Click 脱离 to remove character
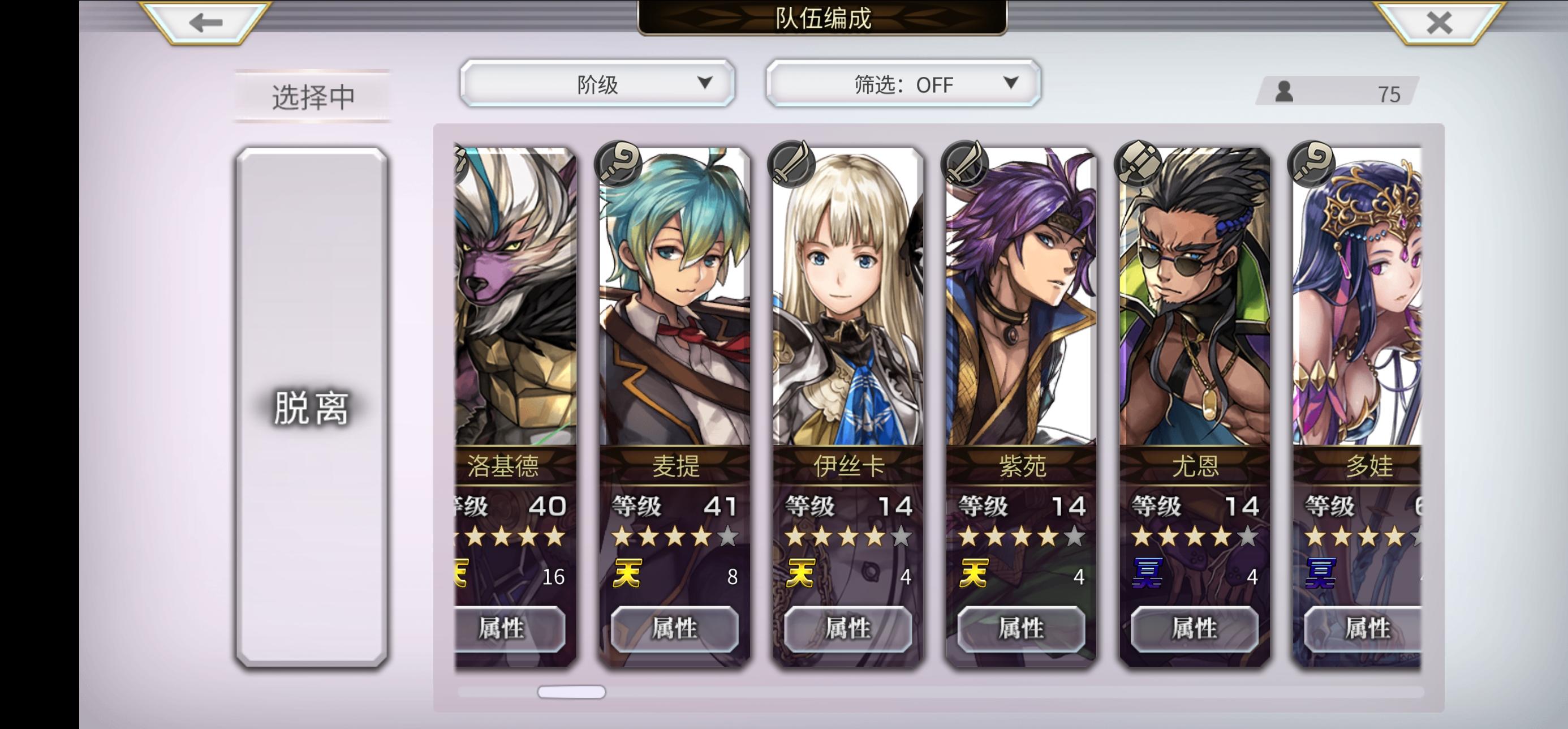Screen dimensions: 1568x729 point(312,407)
